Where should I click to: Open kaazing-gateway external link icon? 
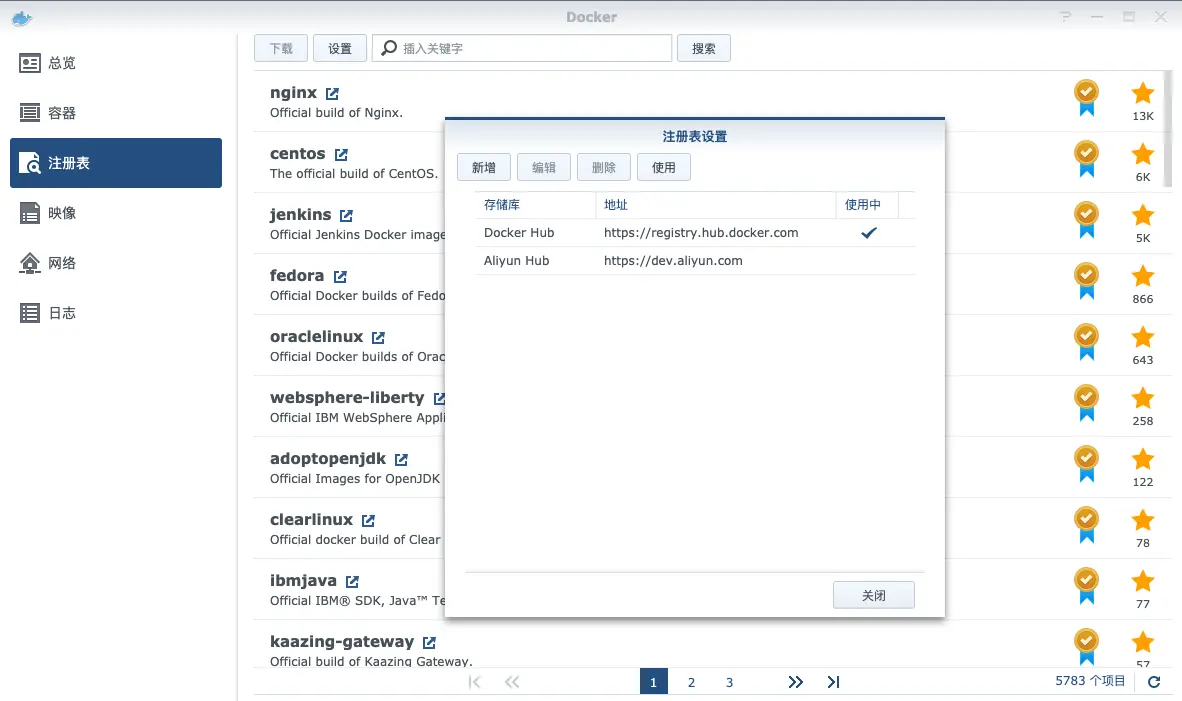pyautogui.click(x=429, y=643)
